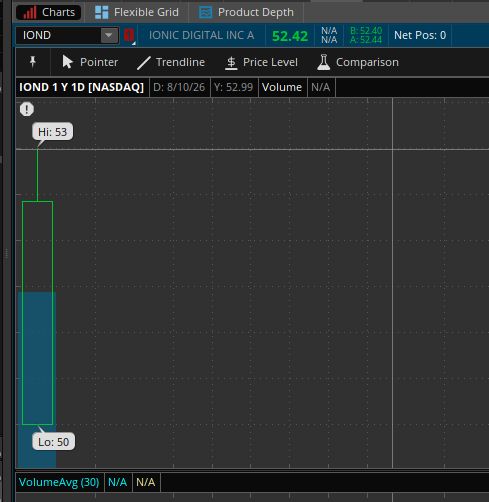Click the Product Depth wave icon
The image size is (489, 502).
(x=205, y=13)
